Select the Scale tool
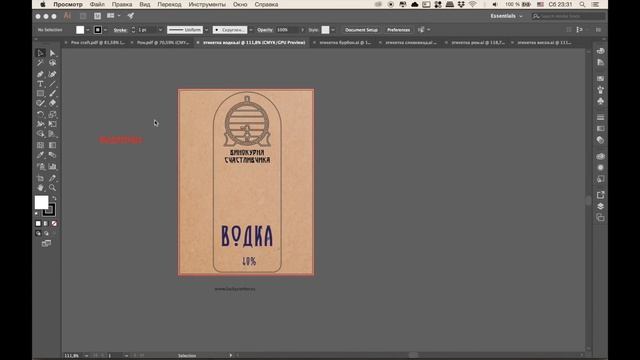The width and height of the screenshot is (640, 360). click(52, 114)
